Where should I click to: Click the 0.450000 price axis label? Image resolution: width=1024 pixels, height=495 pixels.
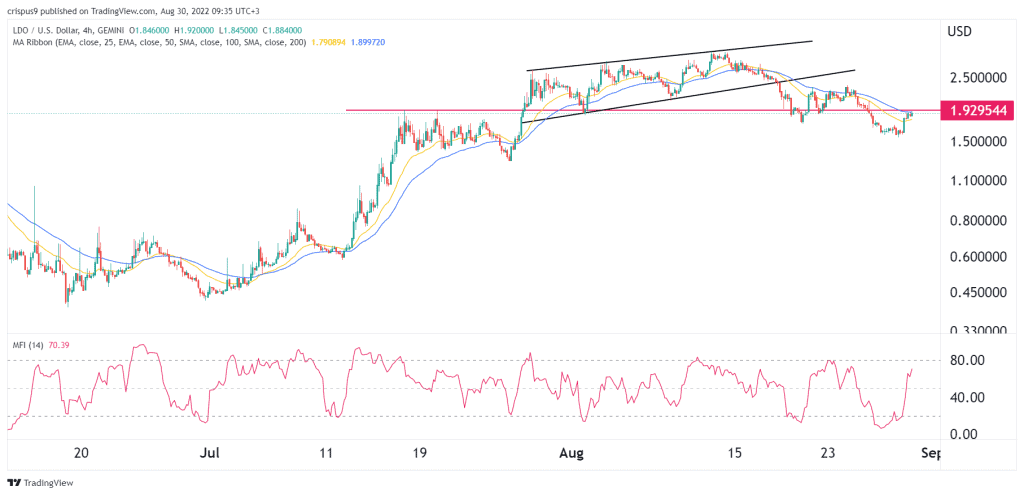click(x=976, y=294)
